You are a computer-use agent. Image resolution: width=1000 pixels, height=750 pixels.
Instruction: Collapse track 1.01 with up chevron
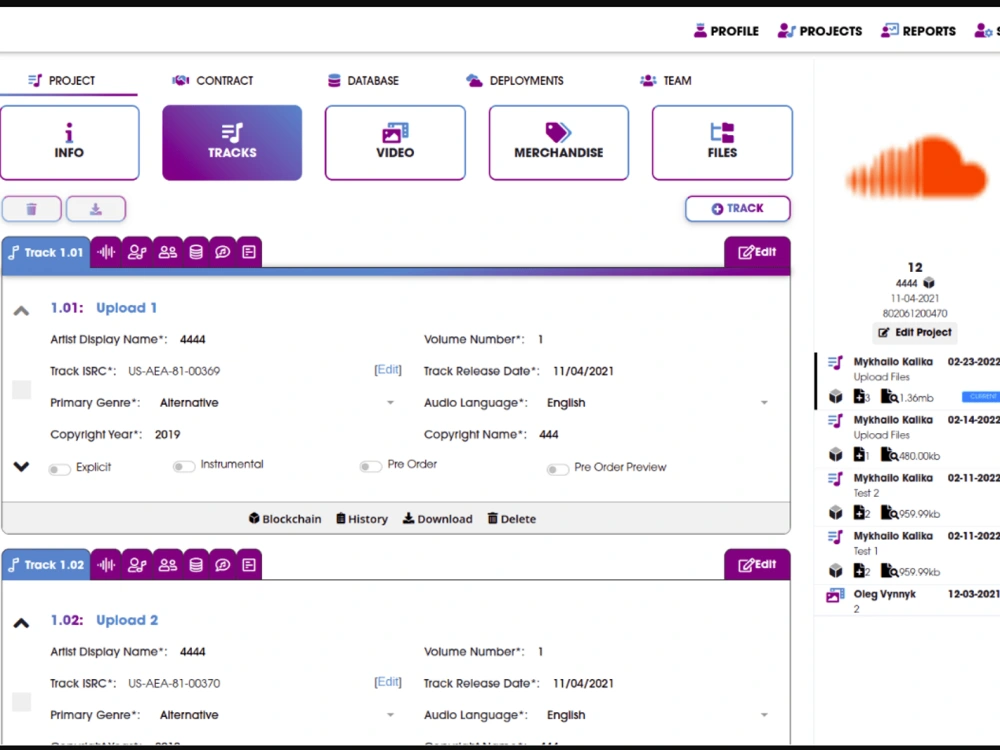coord(21,311)
